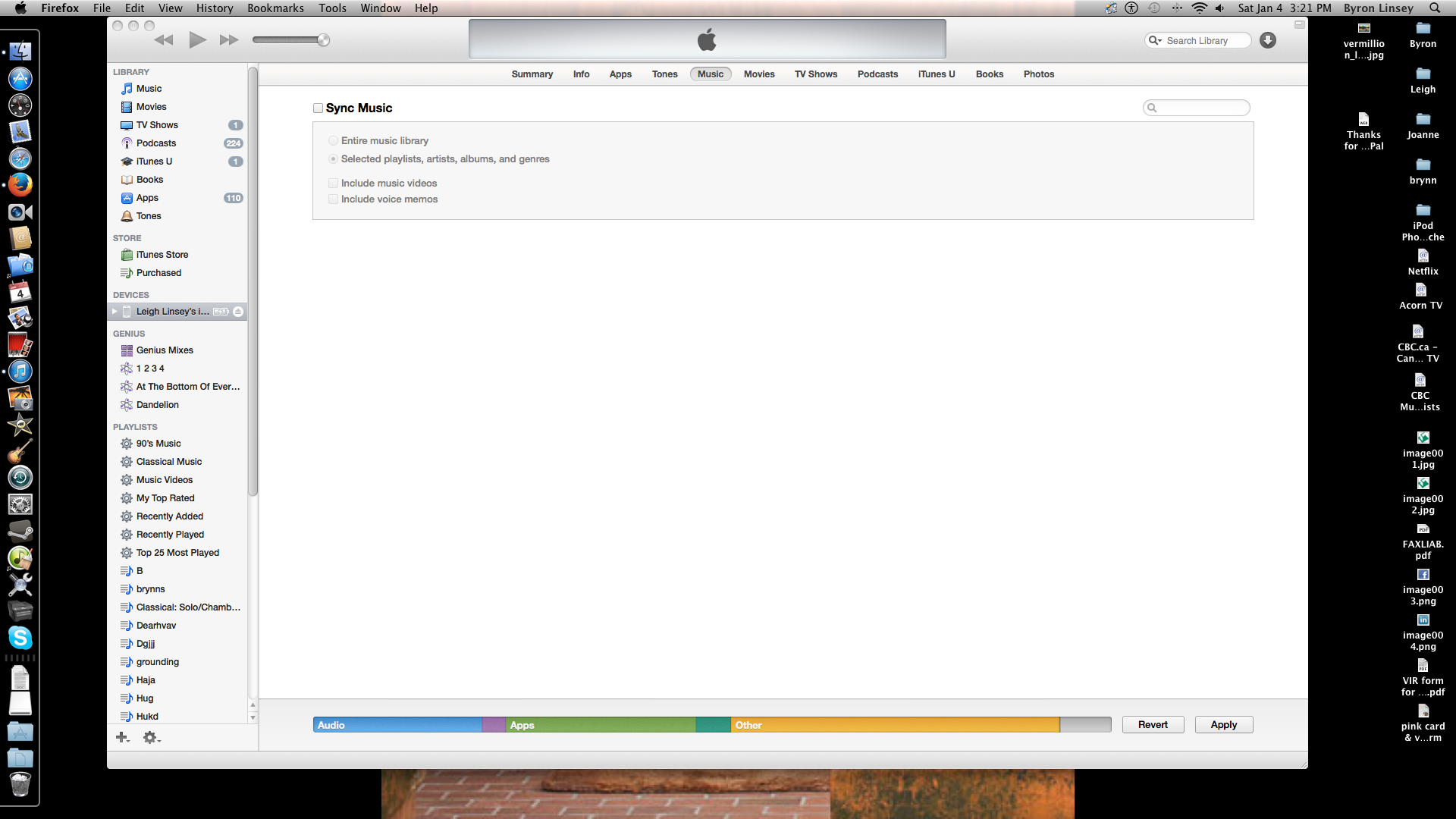Select Top 25 Most Played playlist
The image size is (1456, 819).
[x=177, y=553]
